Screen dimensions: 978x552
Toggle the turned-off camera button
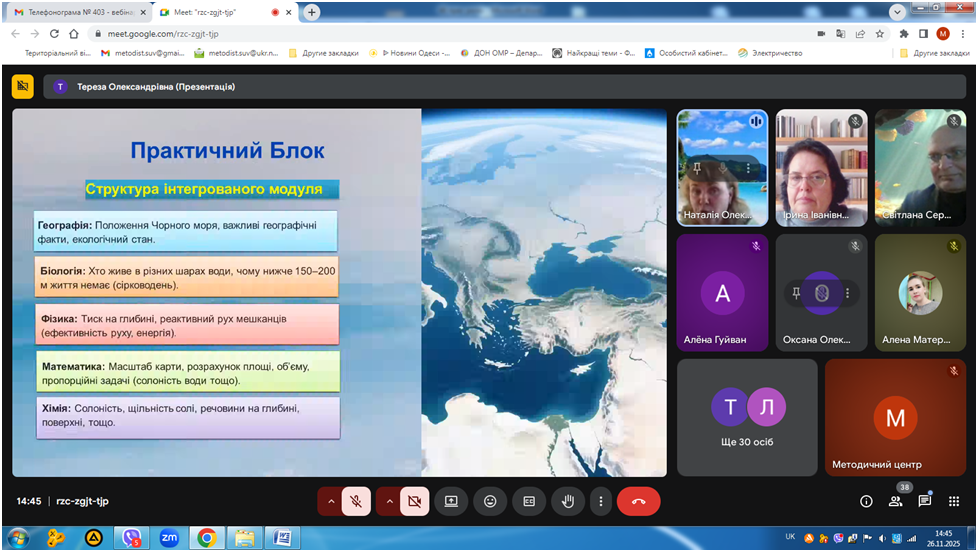pos(415,501)
